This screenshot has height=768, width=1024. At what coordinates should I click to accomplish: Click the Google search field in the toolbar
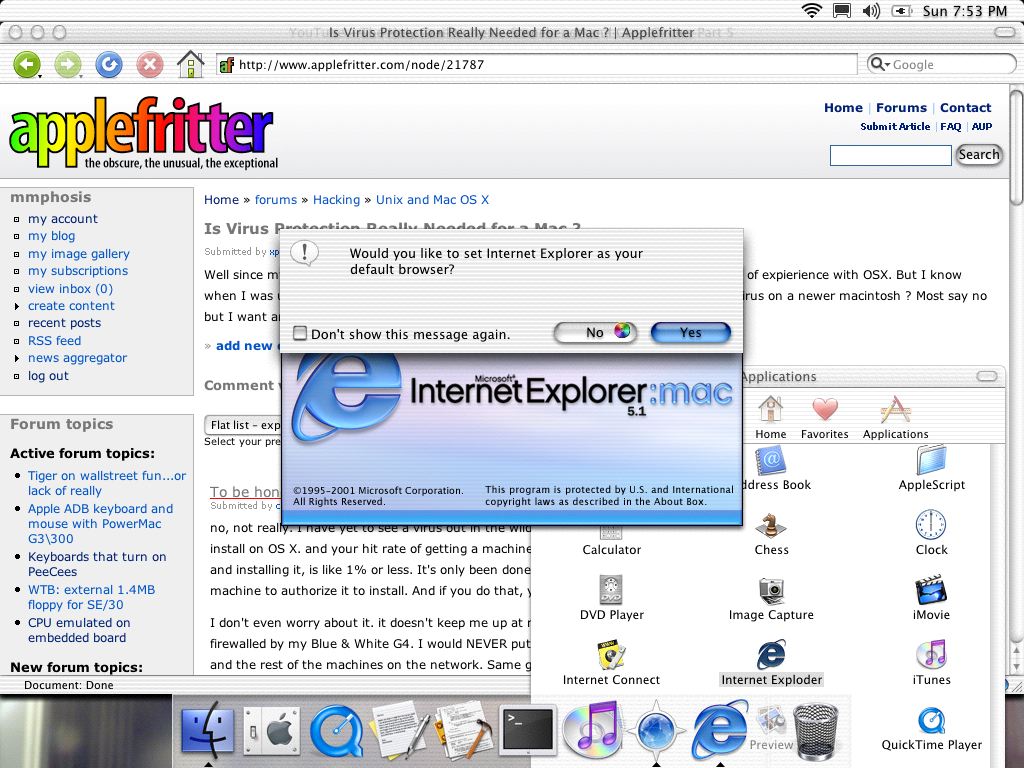[942, 64]
